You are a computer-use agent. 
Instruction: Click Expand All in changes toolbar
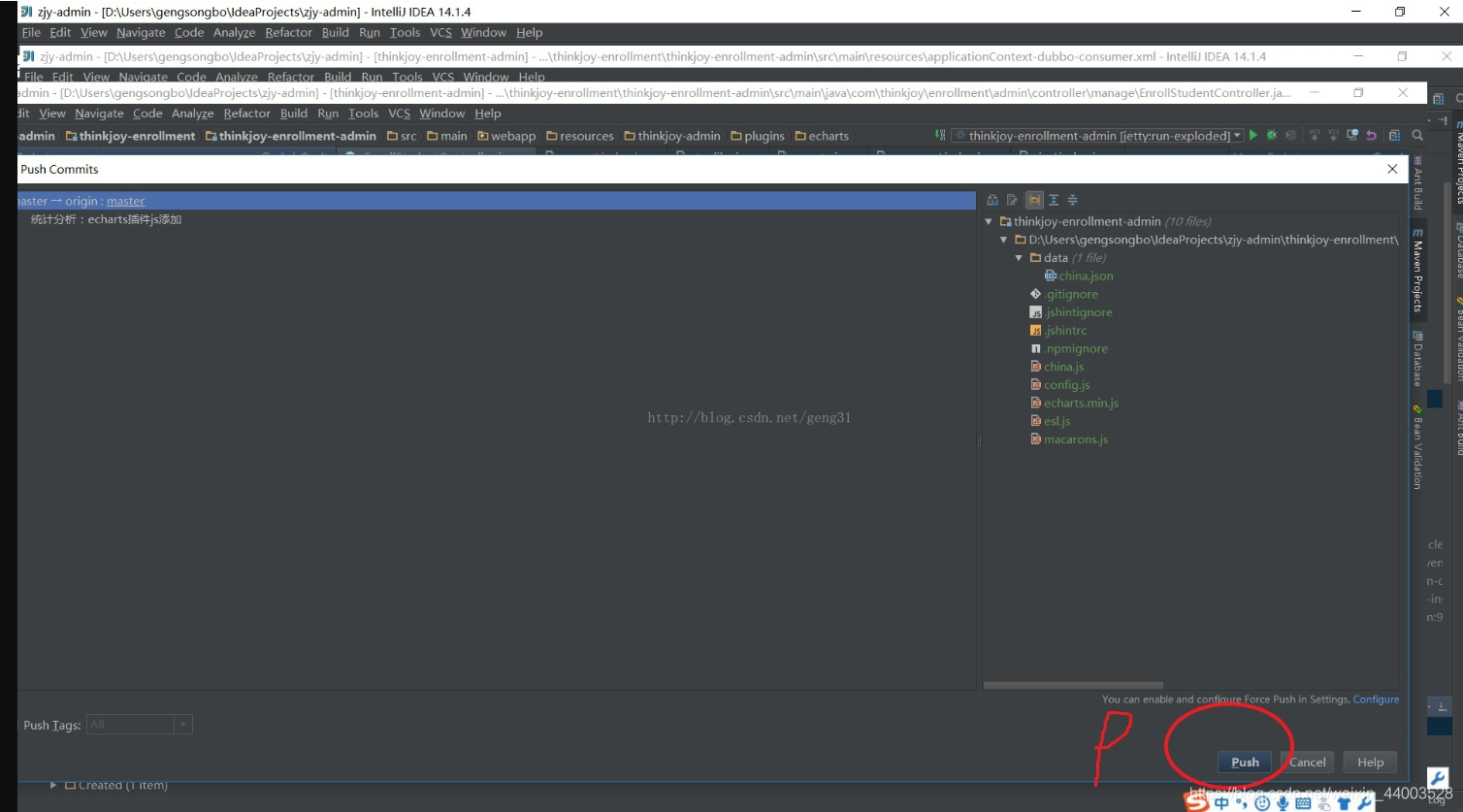coord(1054,200)
